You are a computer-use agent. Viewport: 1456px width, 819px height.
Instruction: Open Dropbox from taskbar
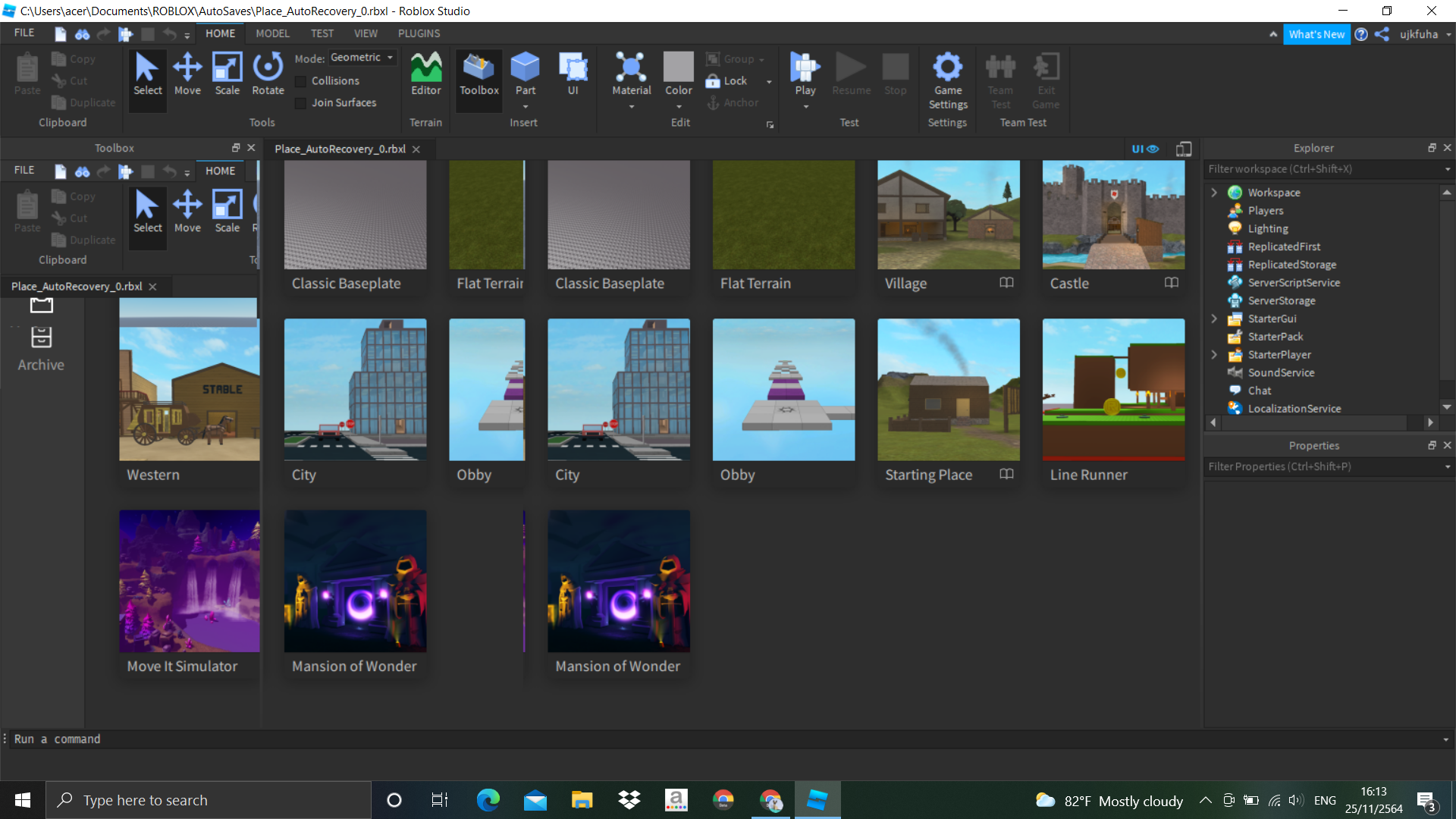tap(629, 800)
